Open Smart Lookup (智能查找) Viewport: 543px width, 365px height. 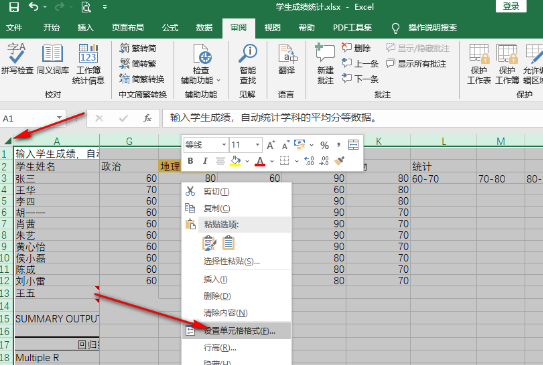tap(248, 64)
